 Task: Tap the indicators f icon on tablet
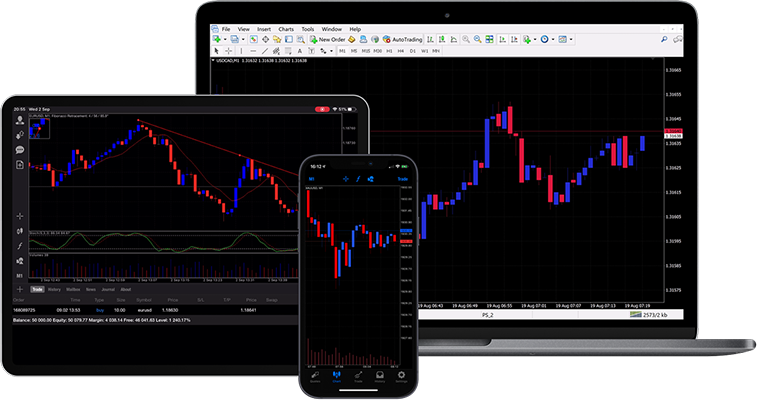point(19,246)
